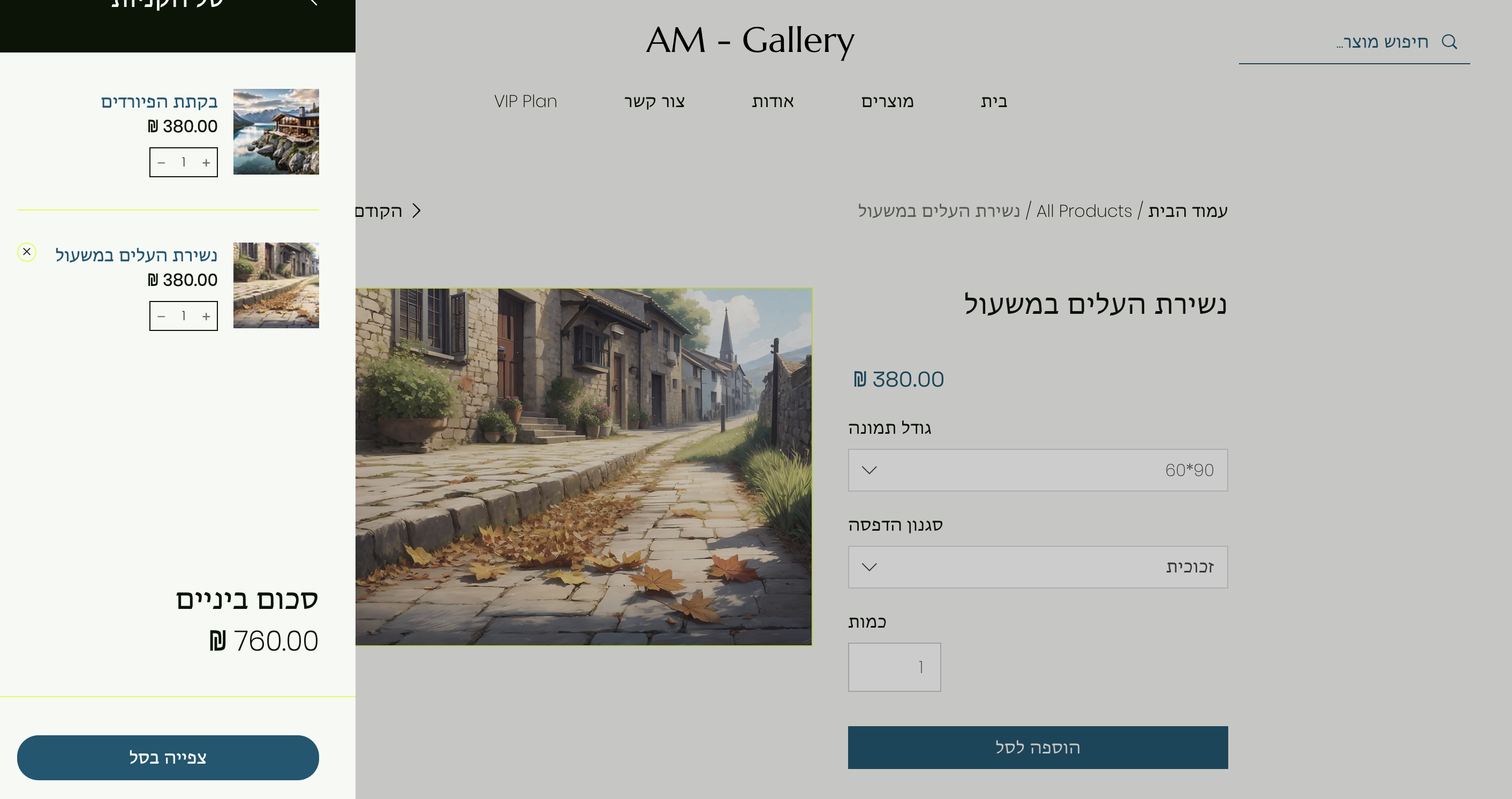Decrease quantity of נשירת העלים במשעול in cart

point(161,316)
